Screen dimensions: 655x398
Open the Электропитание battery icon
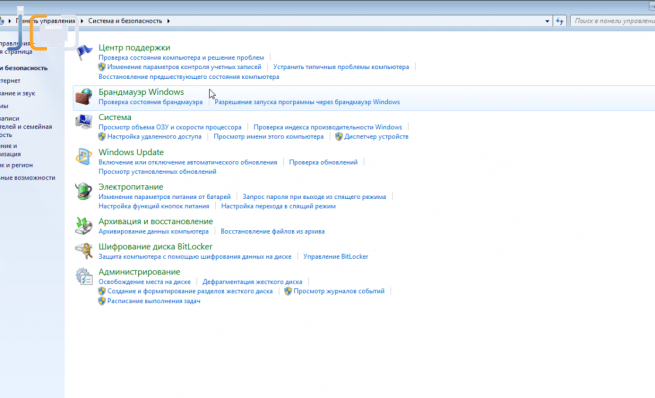pos(84,191)
